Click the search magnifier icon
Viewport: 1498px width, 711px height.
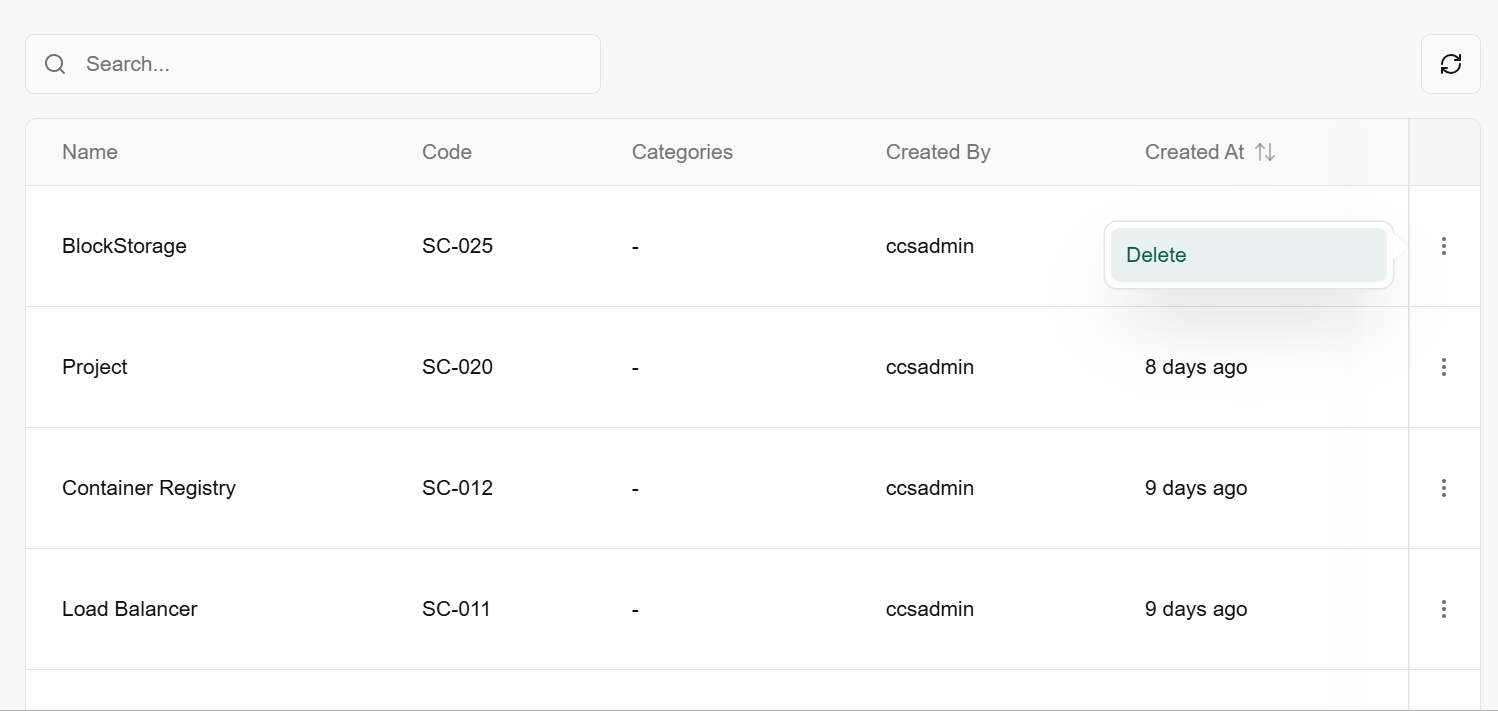click(x=56, y=64)
